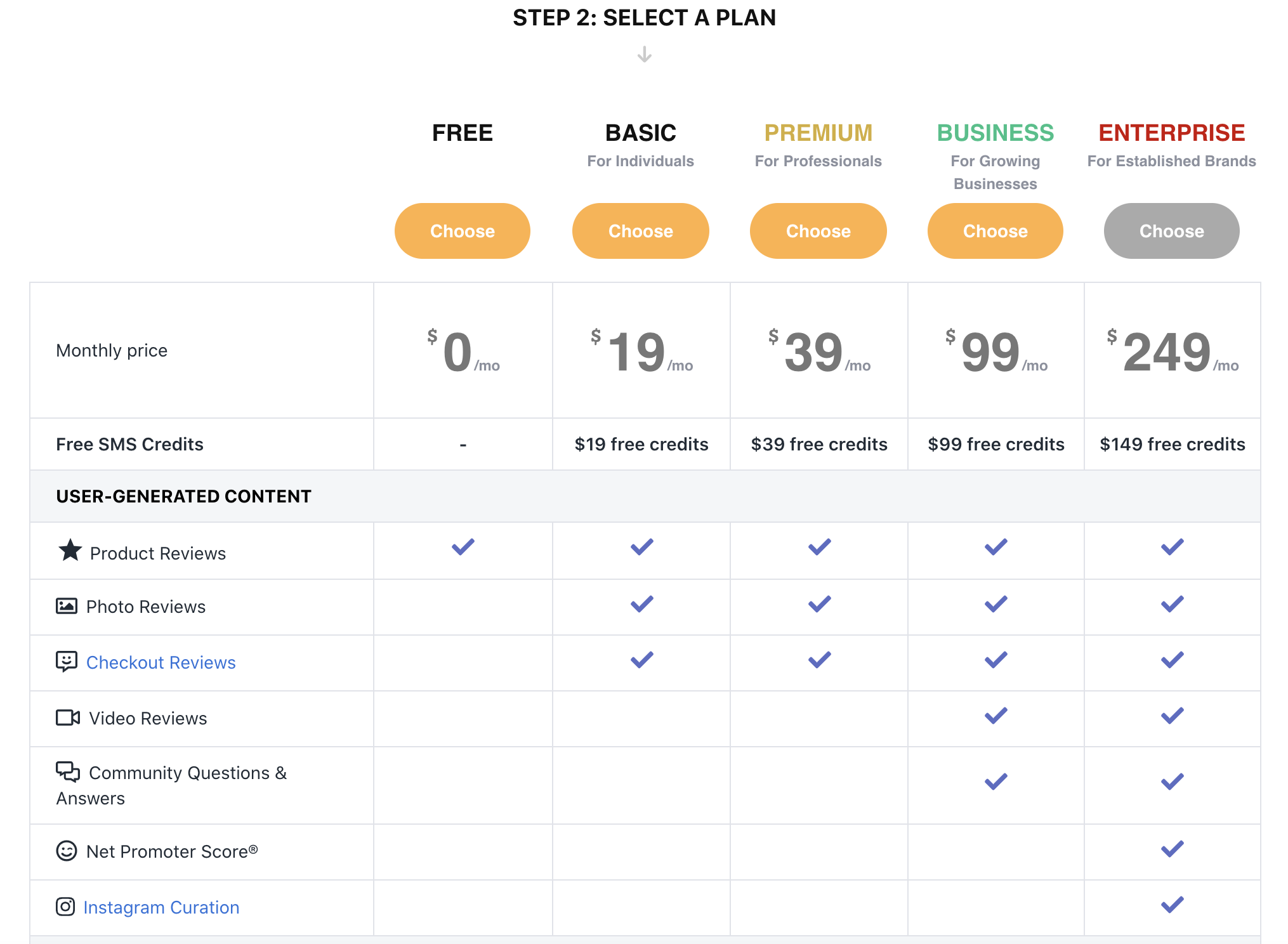Viewport: 1288px width, 944px height.
Task: Click the PREMIUM plan heading
Action: point(818,133)
